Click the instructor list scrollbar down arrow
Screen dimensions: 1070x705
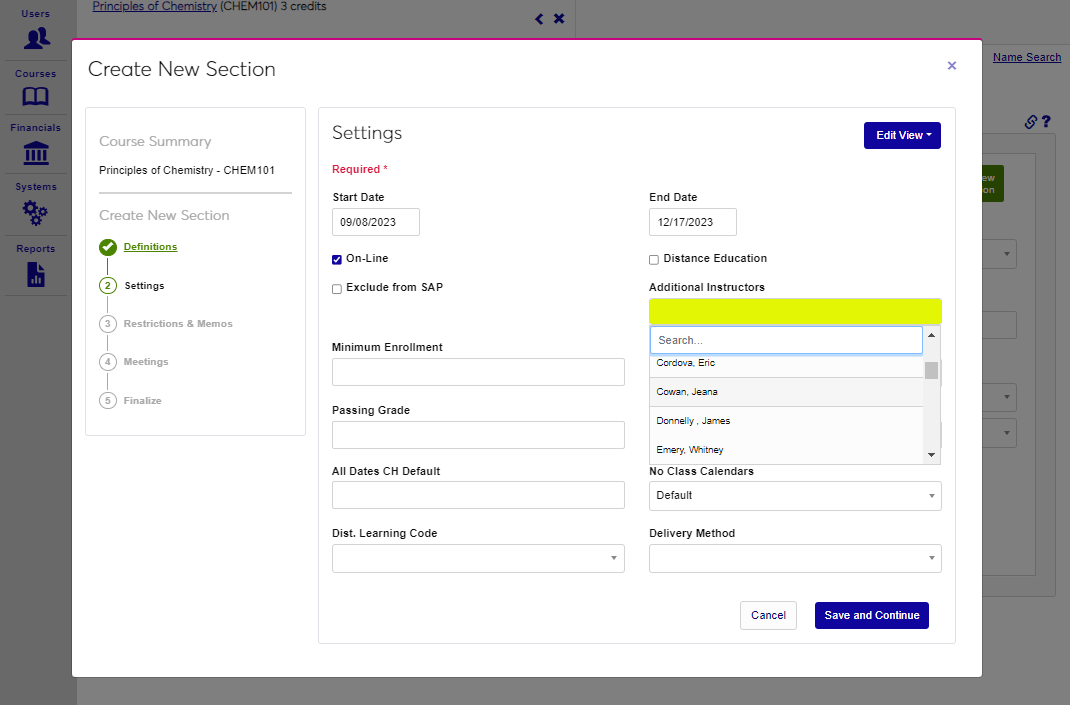(932, 455)
